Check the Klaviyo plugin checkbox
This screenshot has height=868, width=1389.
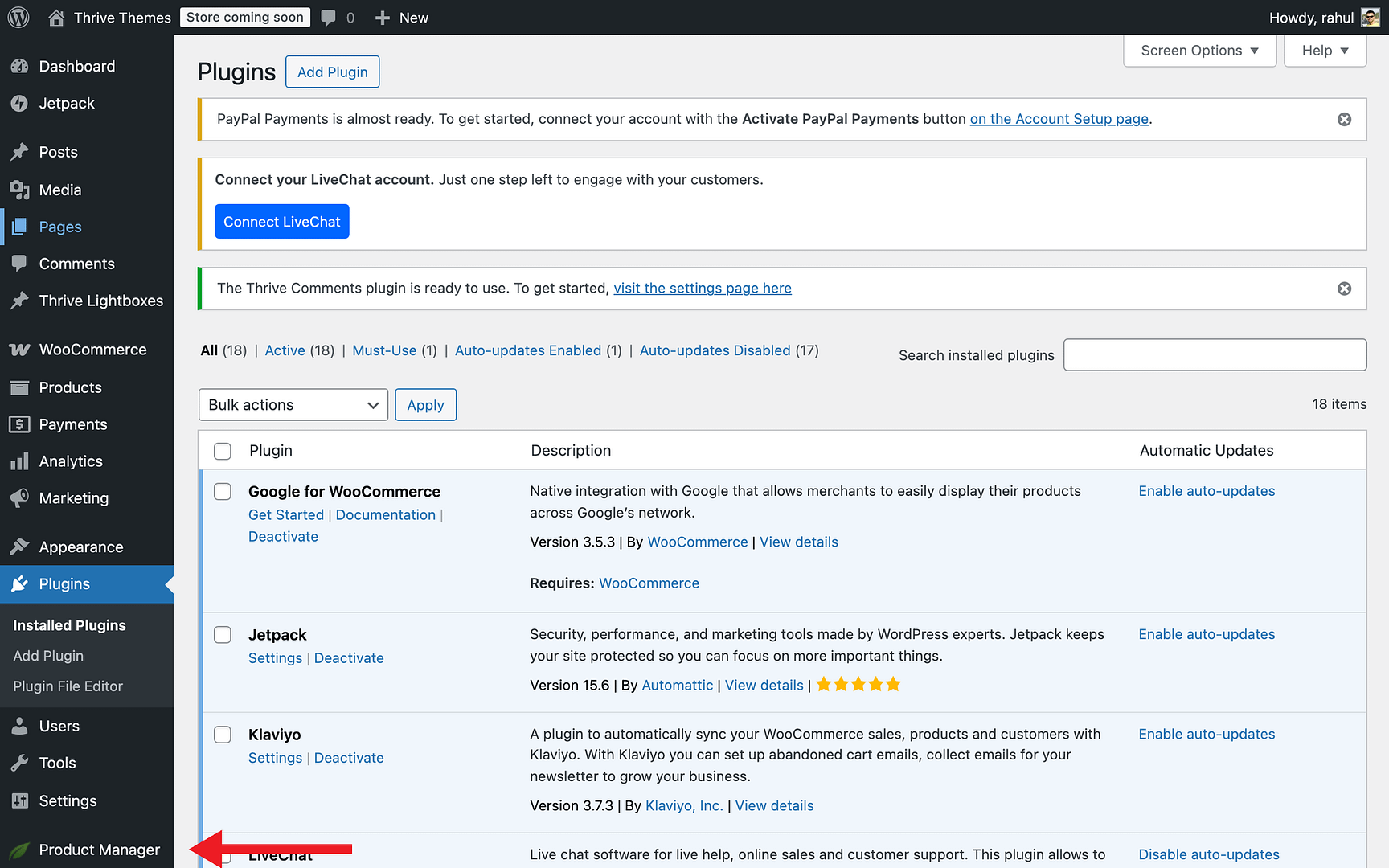click(x=222, y=734)
